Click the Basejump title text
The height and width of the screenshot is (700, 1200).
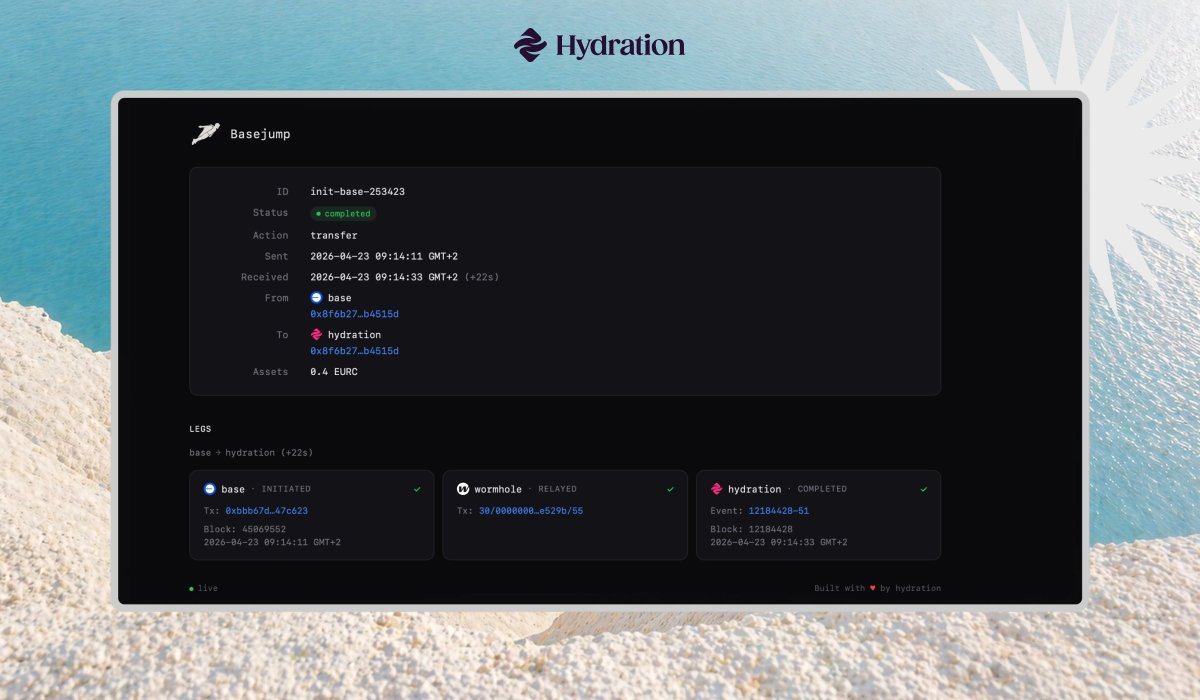tap(260, 134)
